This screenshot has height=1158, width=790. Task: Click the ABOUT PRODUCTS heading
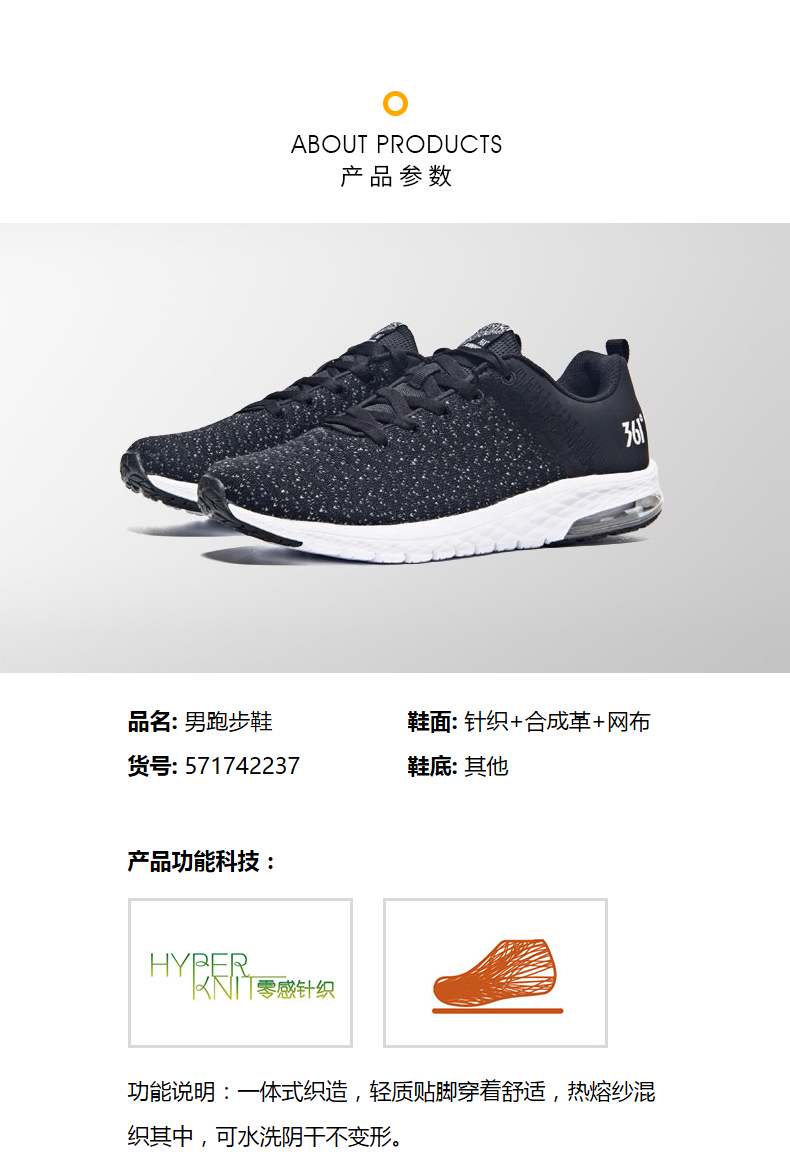pos(396,144)
